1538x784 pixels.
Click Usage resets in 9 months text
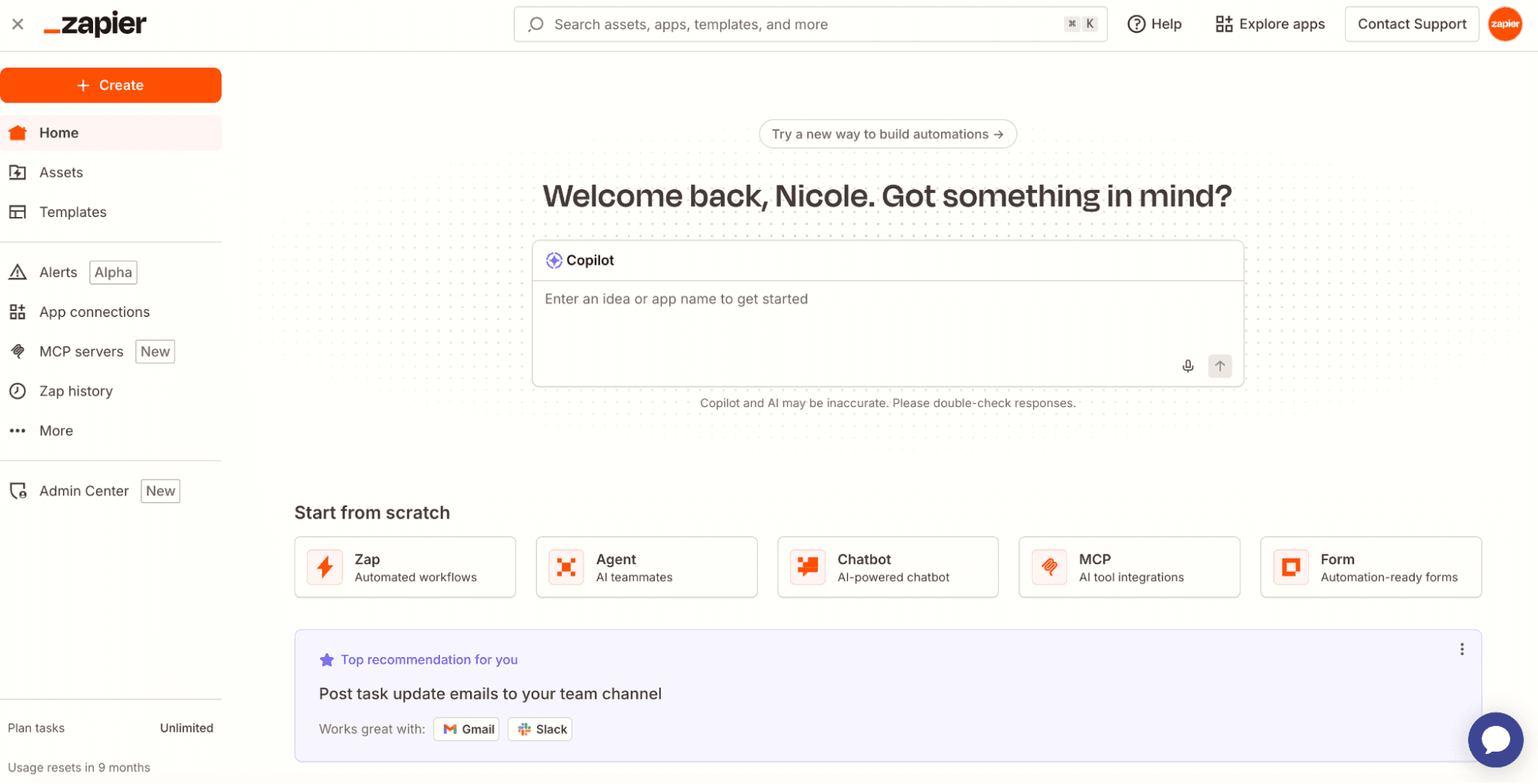click(79, 768)
